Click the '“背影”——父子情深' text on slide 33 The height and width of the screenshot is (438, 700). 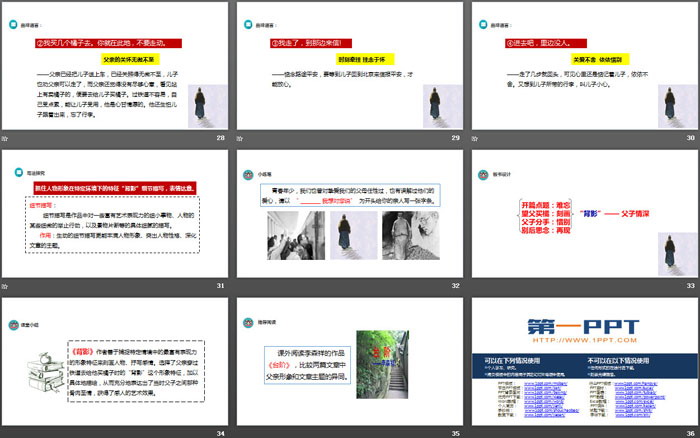[615, 214]
